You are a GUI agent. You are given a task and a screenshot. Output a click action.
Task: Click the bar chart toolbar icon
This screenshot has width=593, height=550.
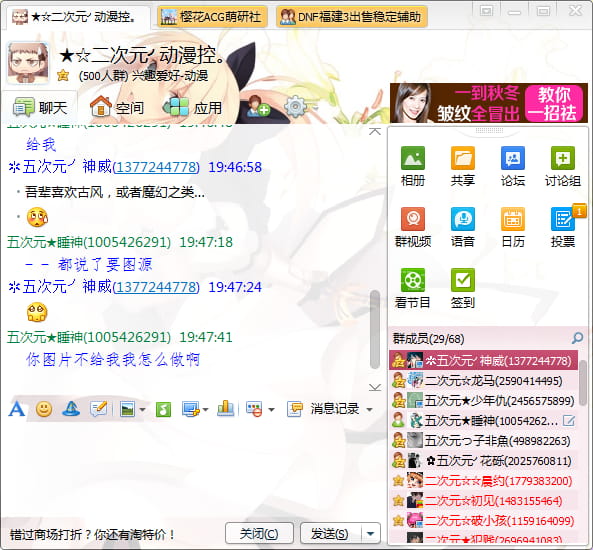225,409
